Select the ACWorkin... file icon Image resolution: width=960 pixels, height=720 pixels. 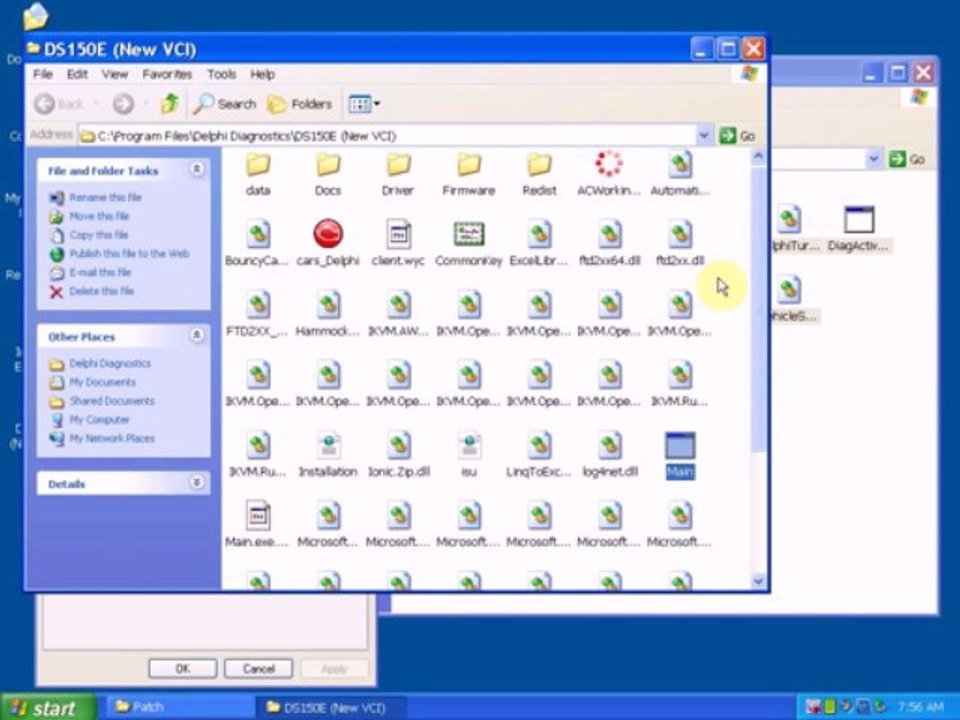609,173
